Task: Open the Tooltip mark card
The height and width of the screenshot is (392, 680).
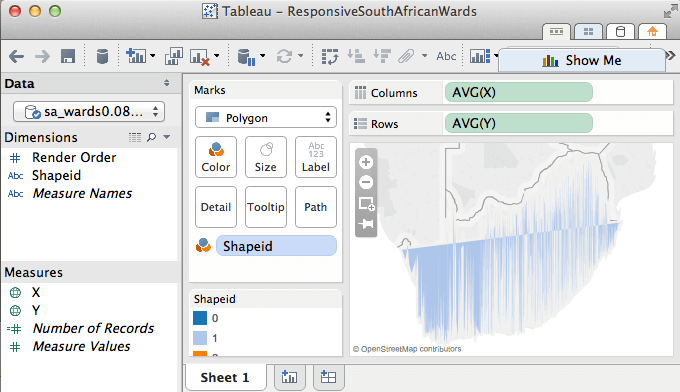Action: [266, 207]
